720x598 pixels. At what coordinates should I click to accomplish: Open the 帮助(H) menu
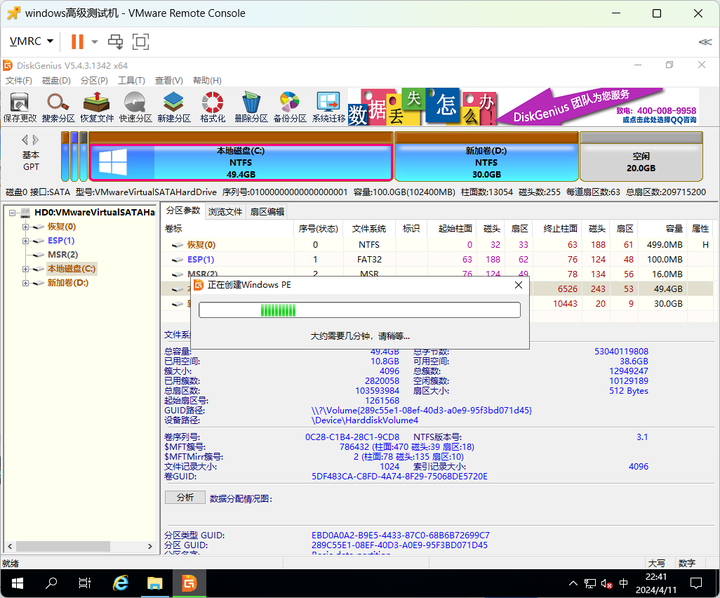[207, 81]
